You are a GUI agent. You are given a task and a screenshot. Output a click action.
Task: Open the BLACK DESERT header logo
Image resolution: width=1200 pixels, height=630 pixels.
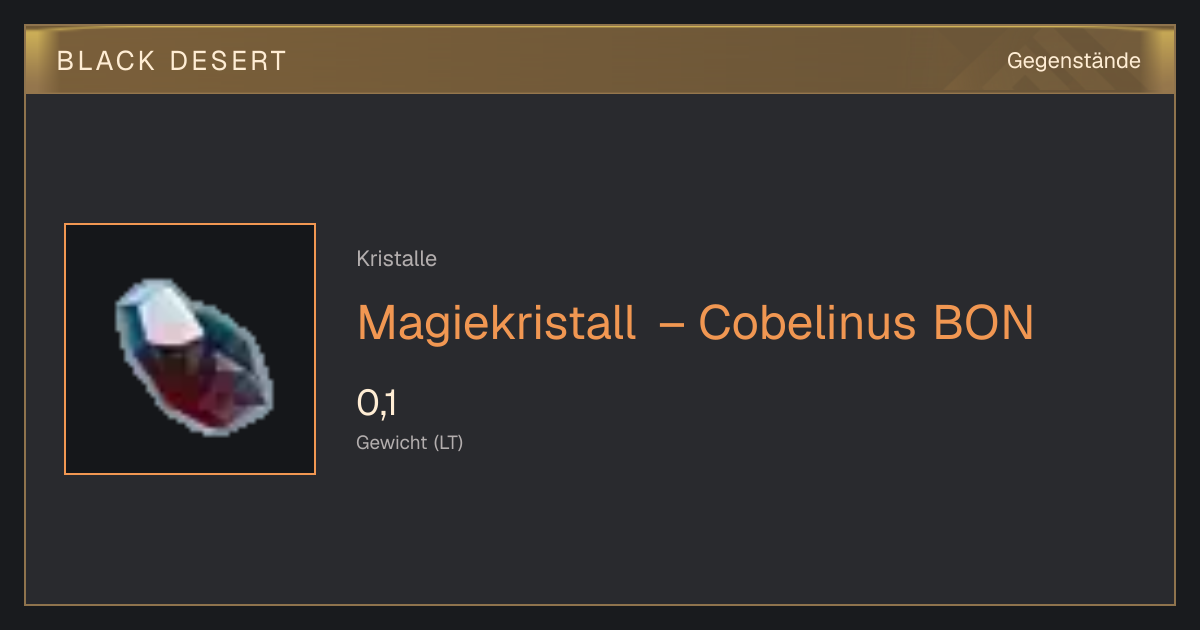click(172, 61)
